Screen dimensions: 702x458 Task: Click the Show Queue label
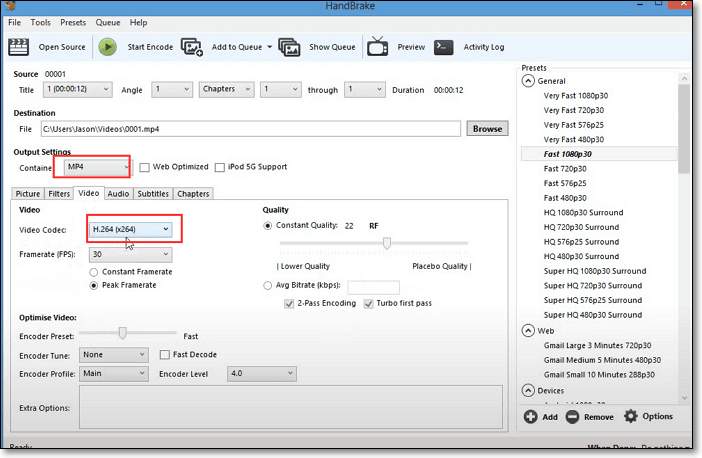pyautogui.click(x=332, y=47)
